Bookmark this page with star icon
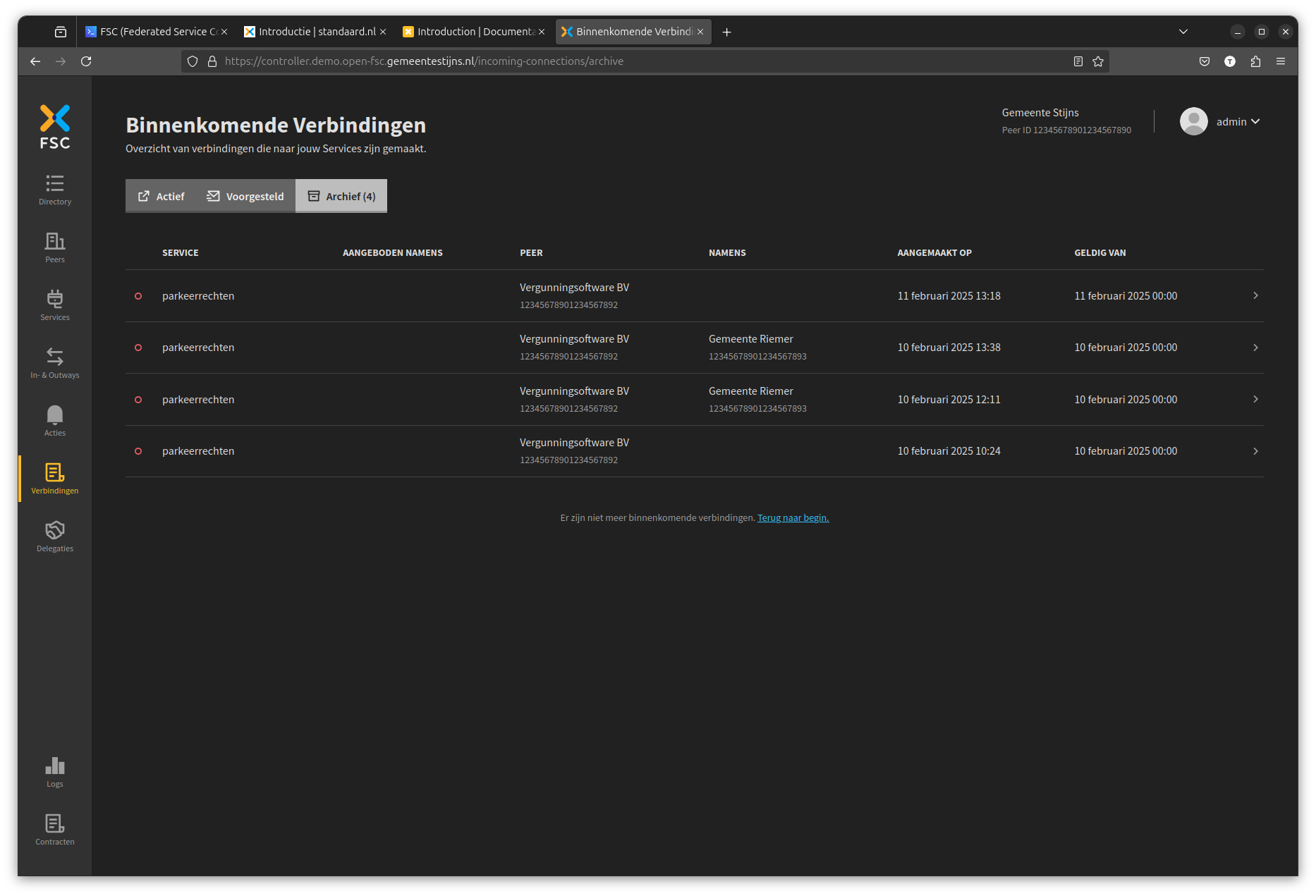Viewport: 1316px width, 896px height. pos(1098,61)
